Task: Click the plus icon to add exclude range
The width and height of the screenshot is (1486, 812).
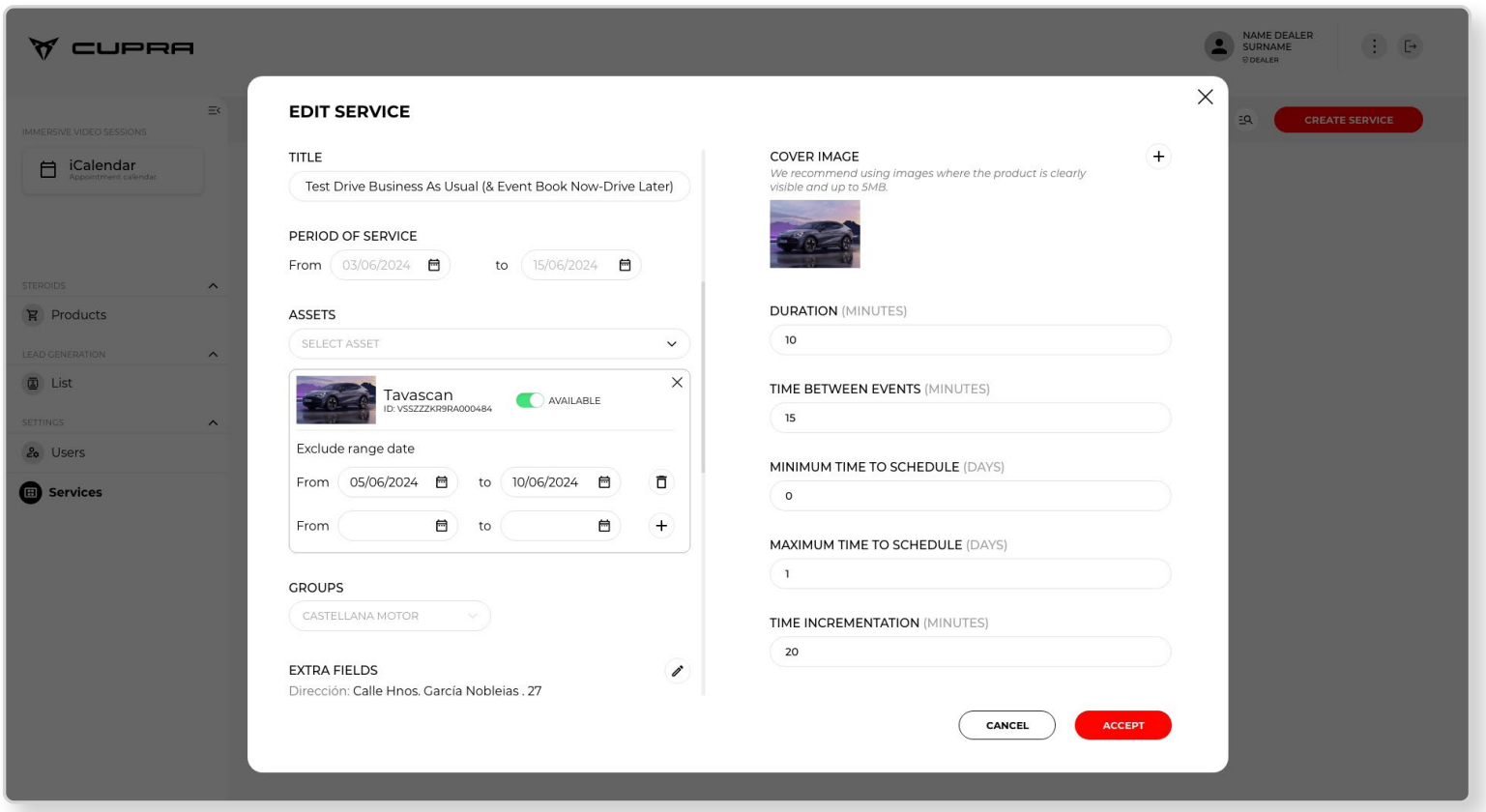Action: click(661, 526)
